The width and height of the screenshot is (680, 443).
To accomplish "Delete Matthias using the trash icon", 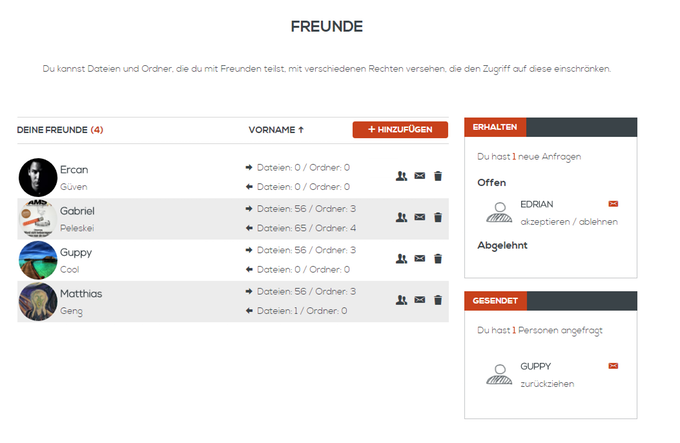I will point(437,300).
